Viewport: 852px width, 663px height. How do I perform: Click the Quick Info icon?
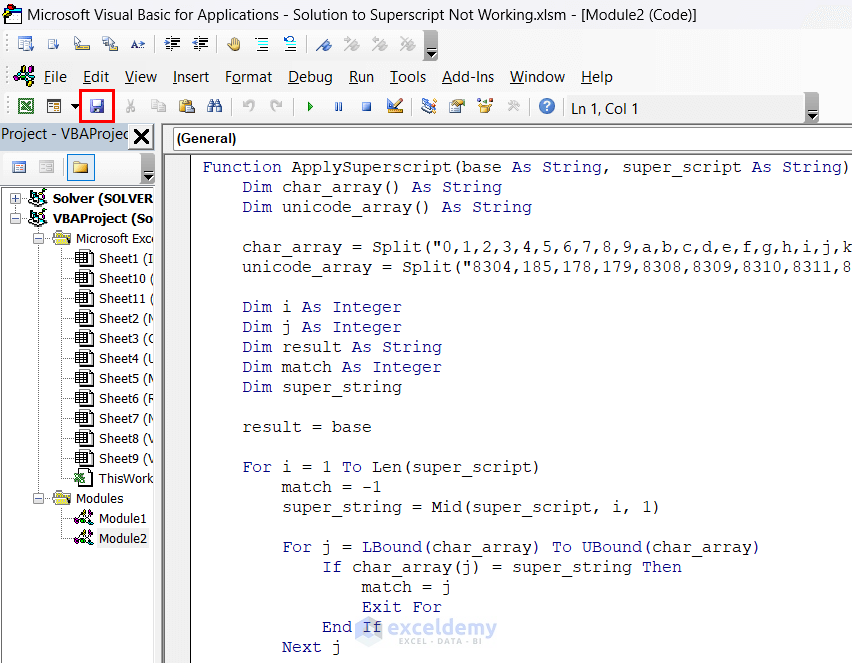(82, 44)
